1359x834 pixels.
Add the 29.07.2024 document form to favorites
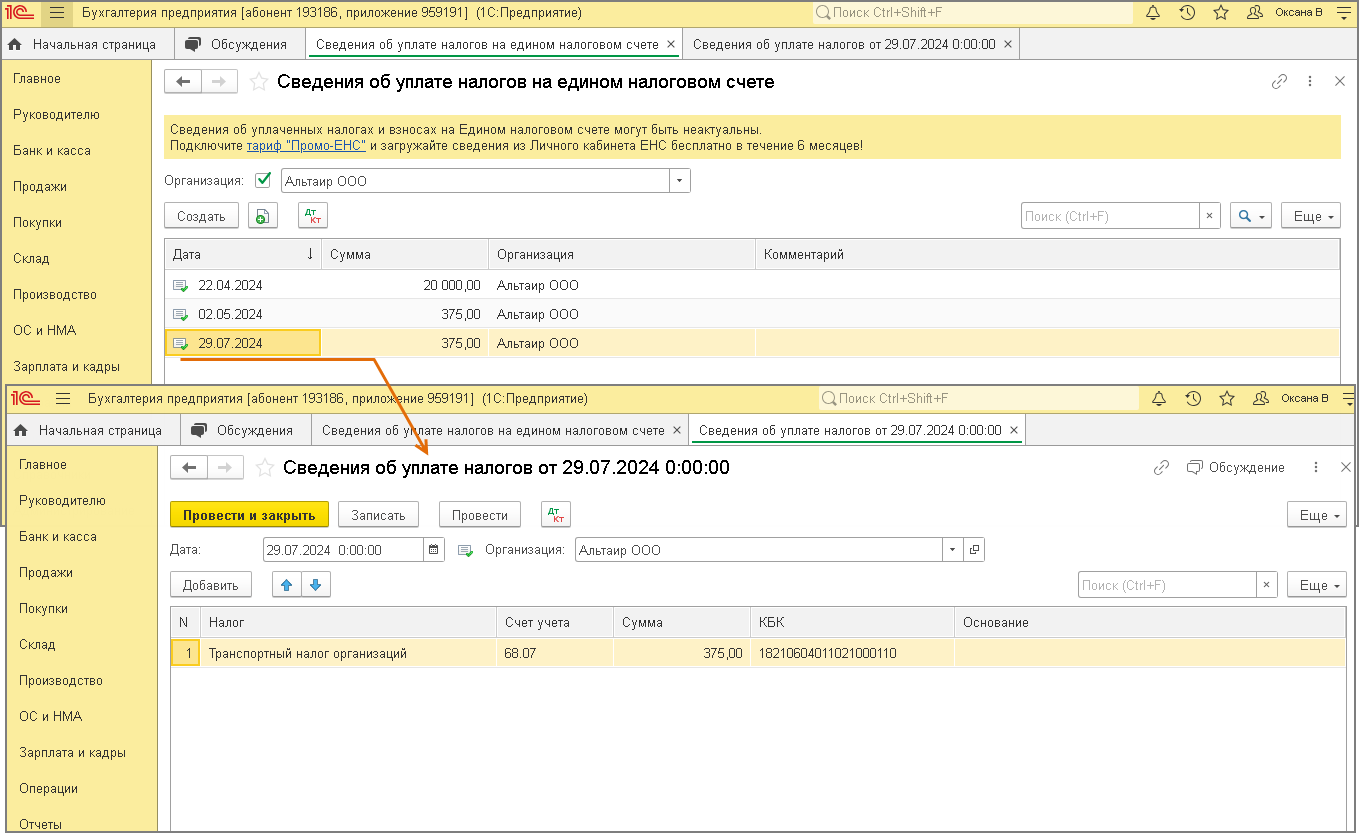pos(265,467)
